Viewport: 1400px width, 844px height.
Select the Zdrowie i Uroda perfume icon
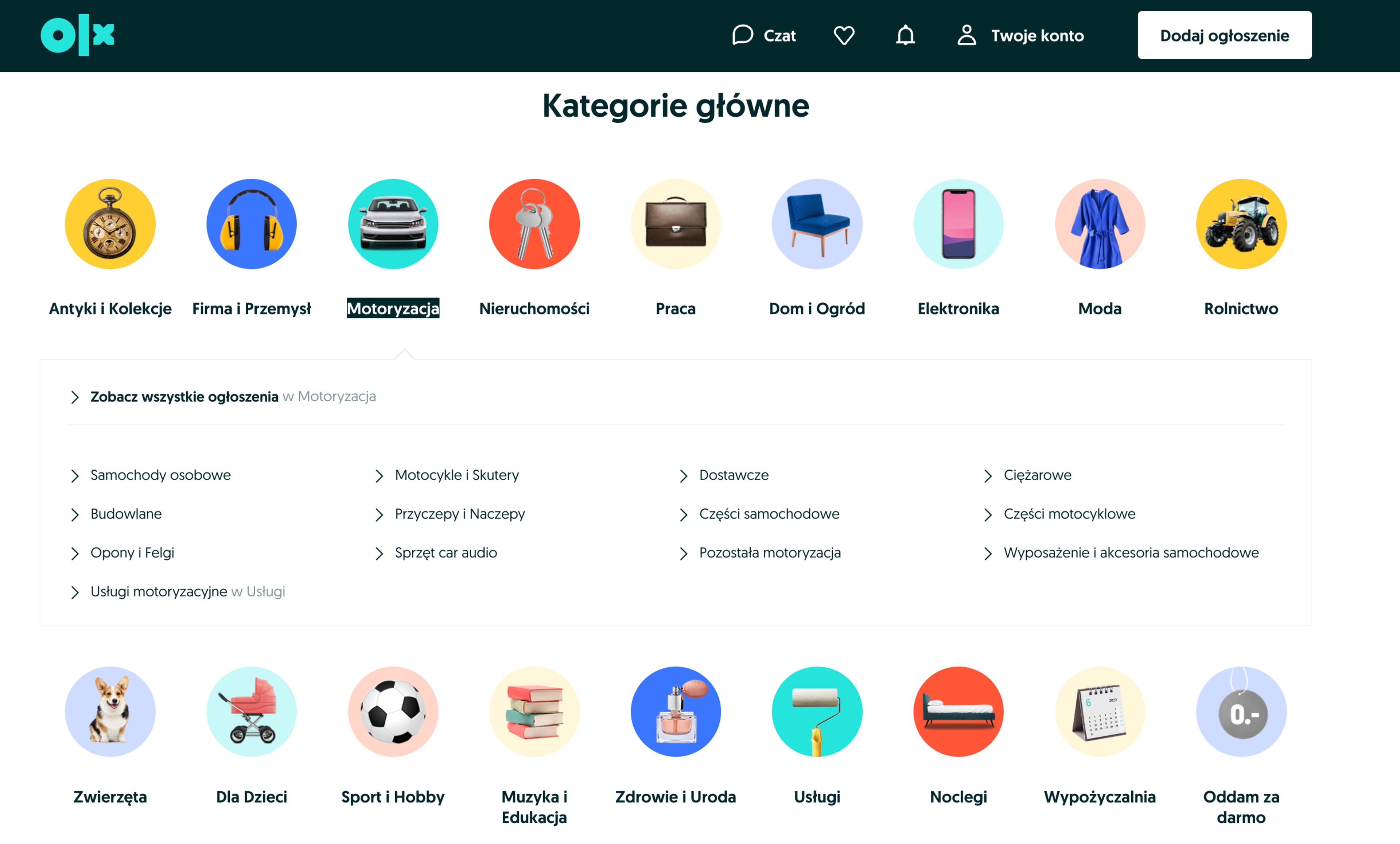coord(676,712)
